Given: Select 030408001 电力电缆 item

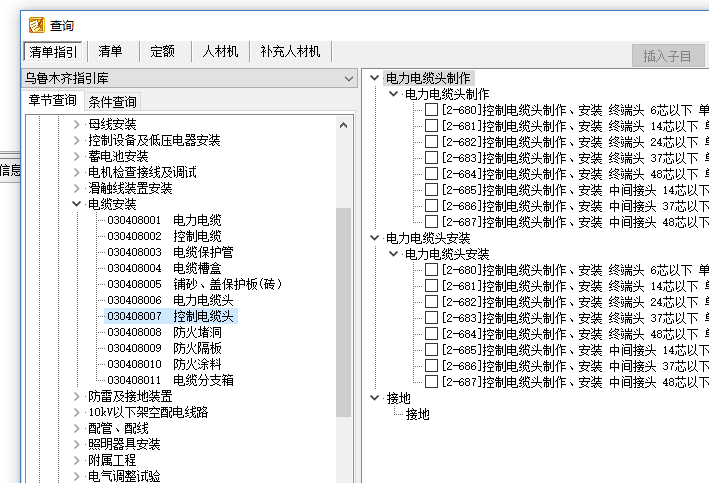Looking at the screenshot, I should click(165, 220).
